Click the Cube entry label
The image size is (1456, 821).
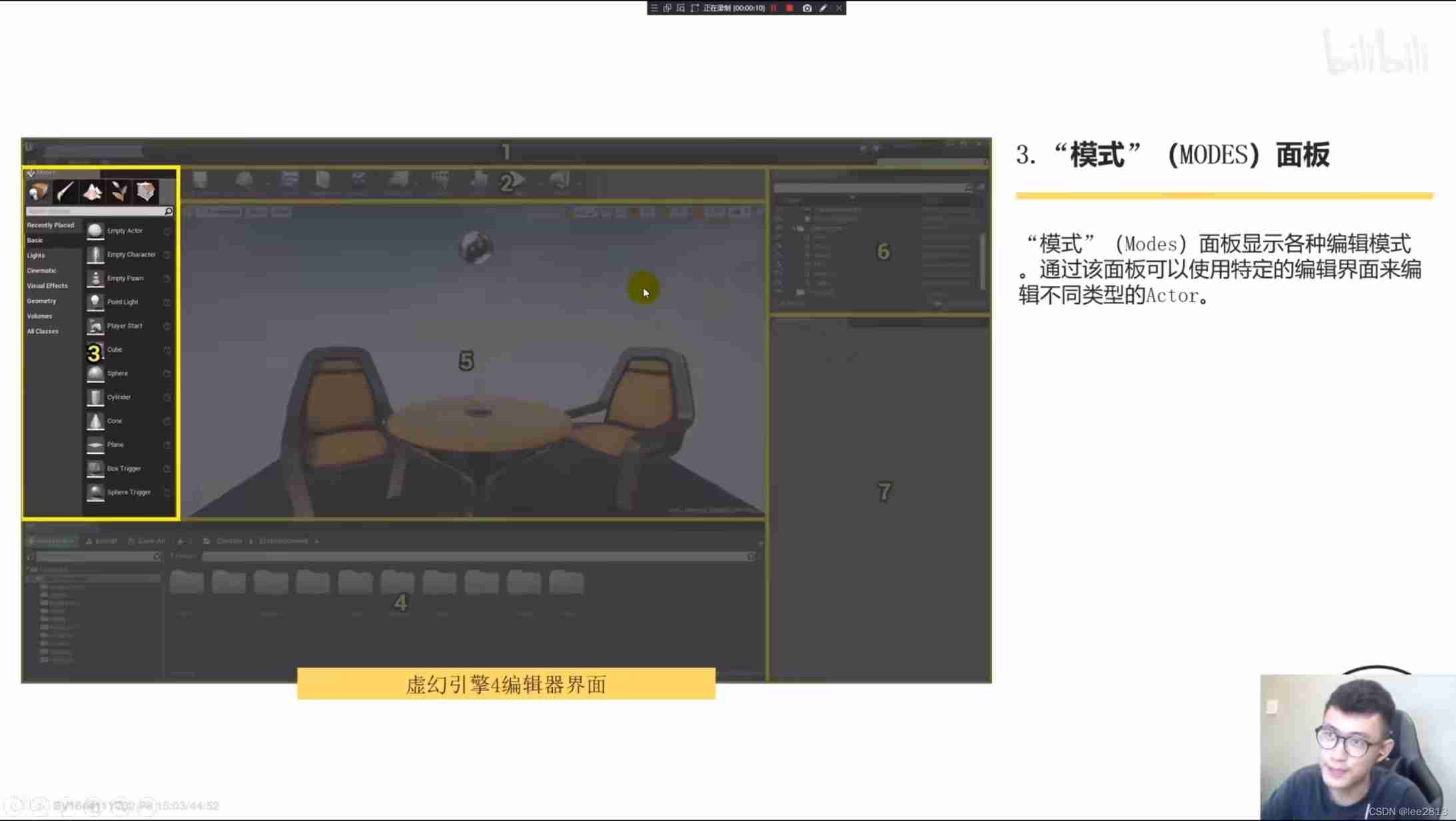tap(115, 350)
